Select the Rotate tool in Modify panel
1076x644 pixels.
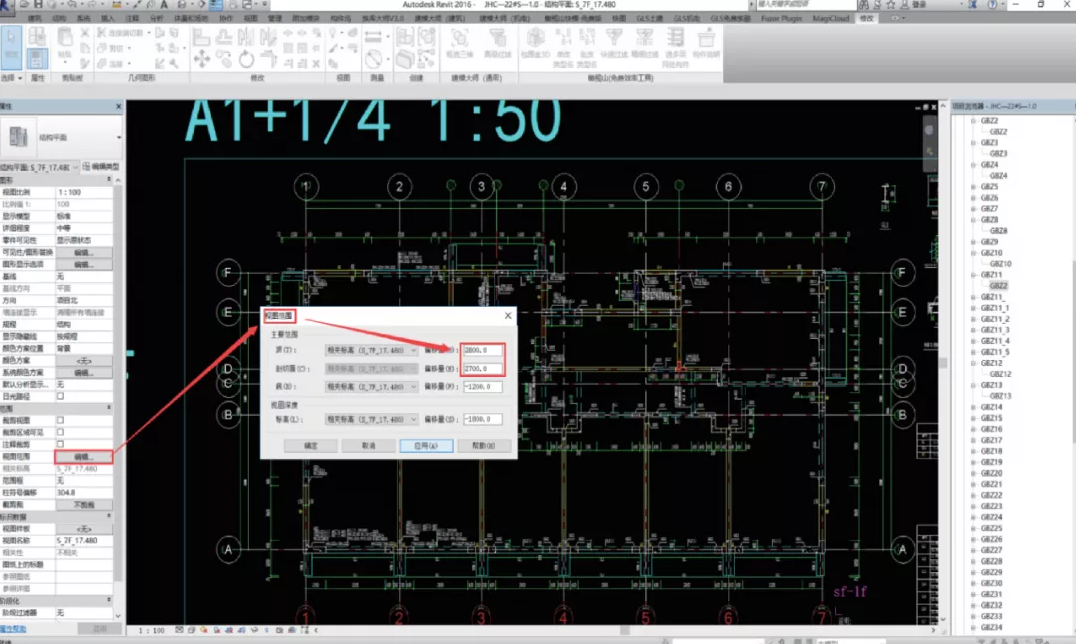247,59
